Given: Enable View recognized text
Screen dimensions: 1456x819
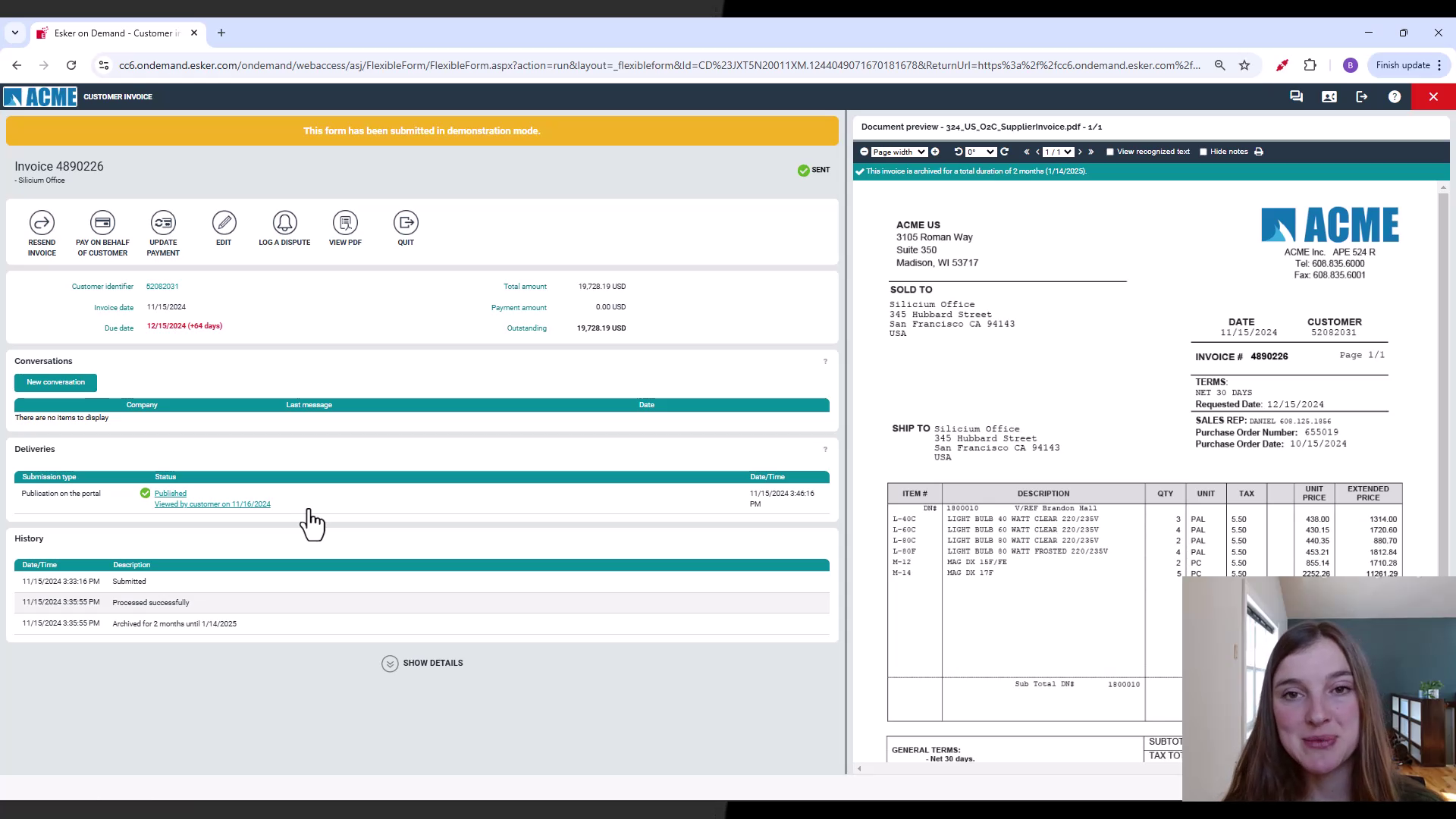Looking at the screenshot, I should pyautogui.click(x=1109, y=152).
